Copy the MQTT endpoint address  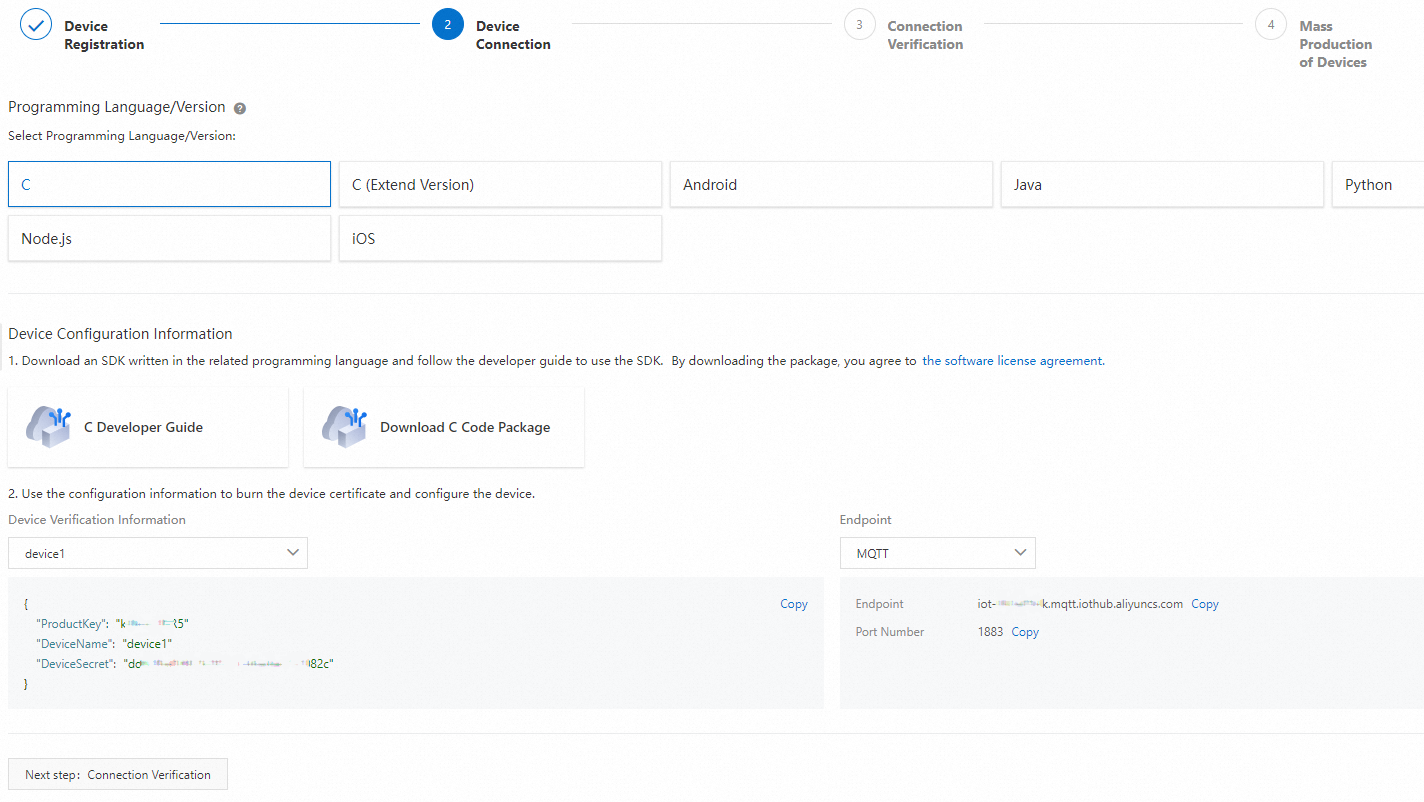pos(1205,604)
